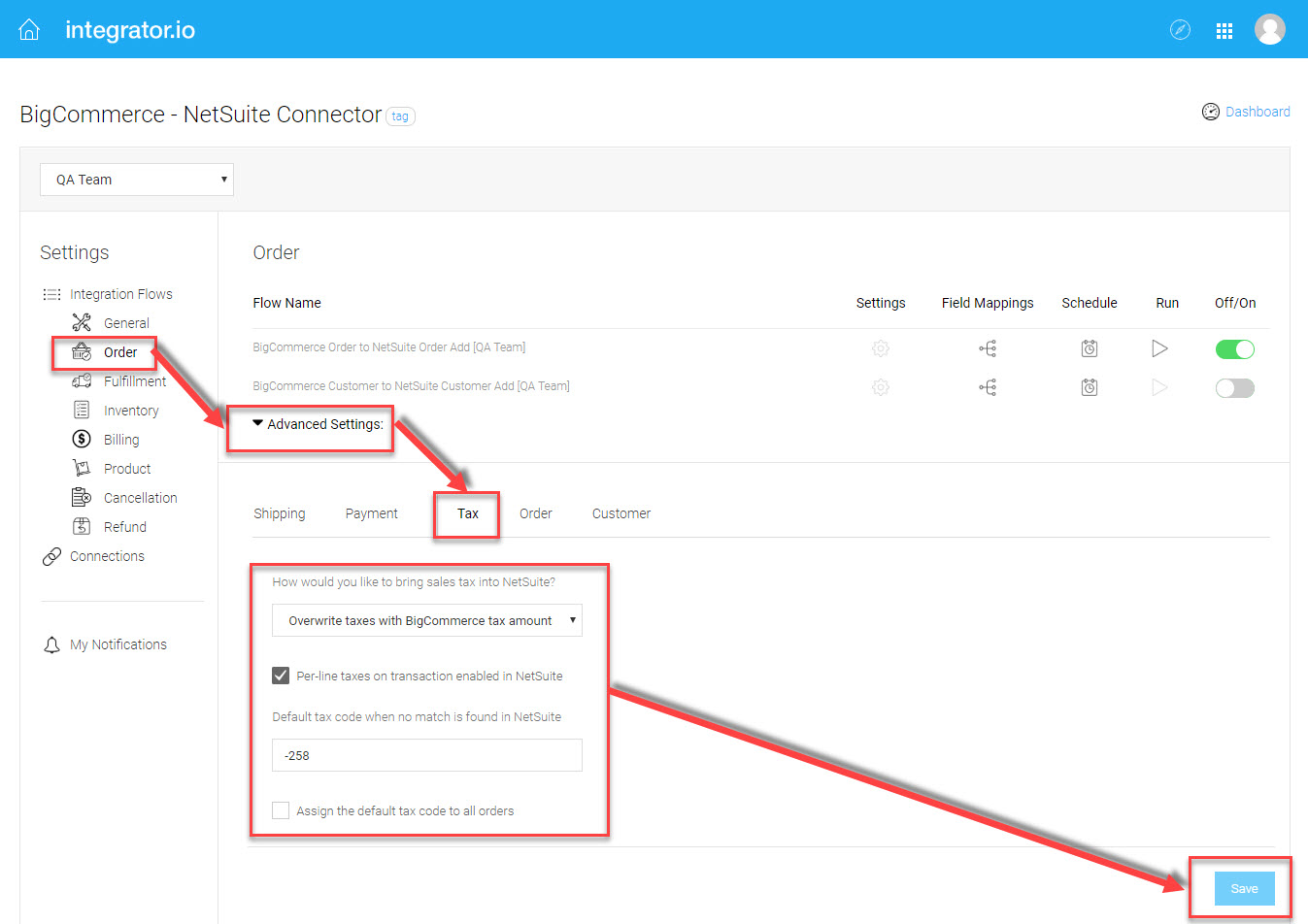Screen dimensions: 1308x924
Task: Open settings gear for Order Add flow
Action: tap(881, 348)
